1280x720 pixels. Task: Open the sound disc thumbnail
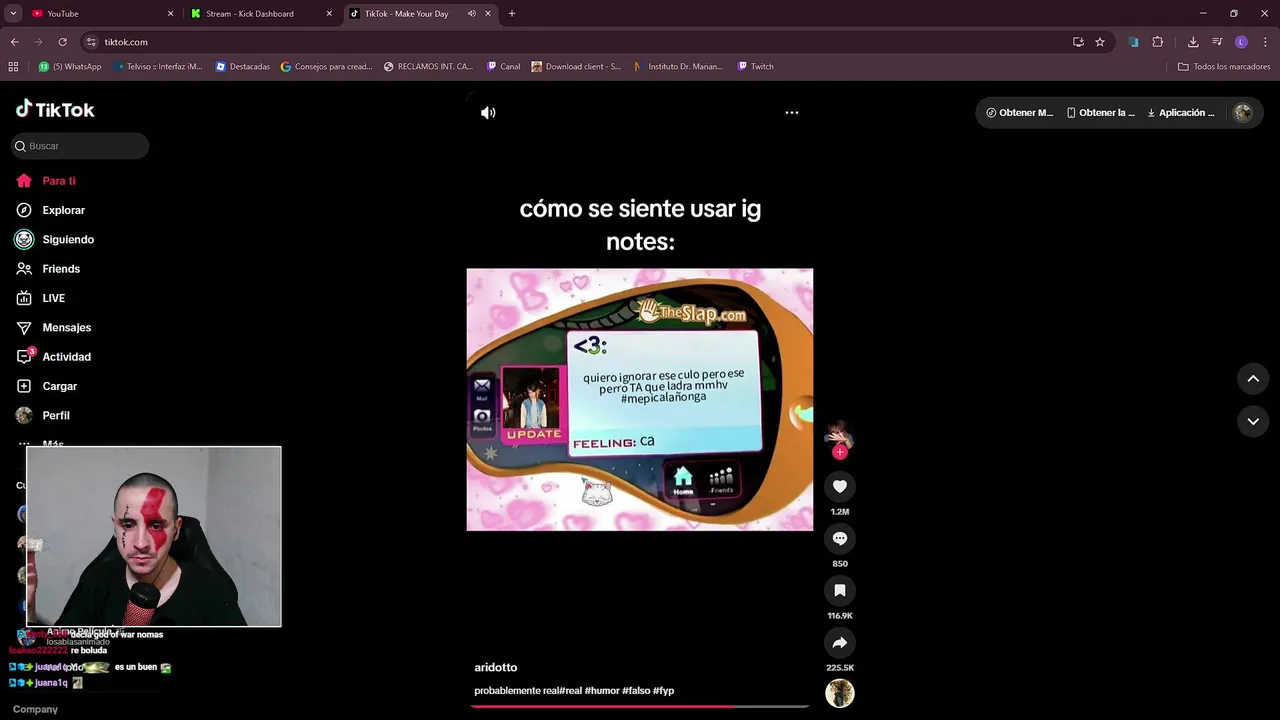(x=840, y=693)
